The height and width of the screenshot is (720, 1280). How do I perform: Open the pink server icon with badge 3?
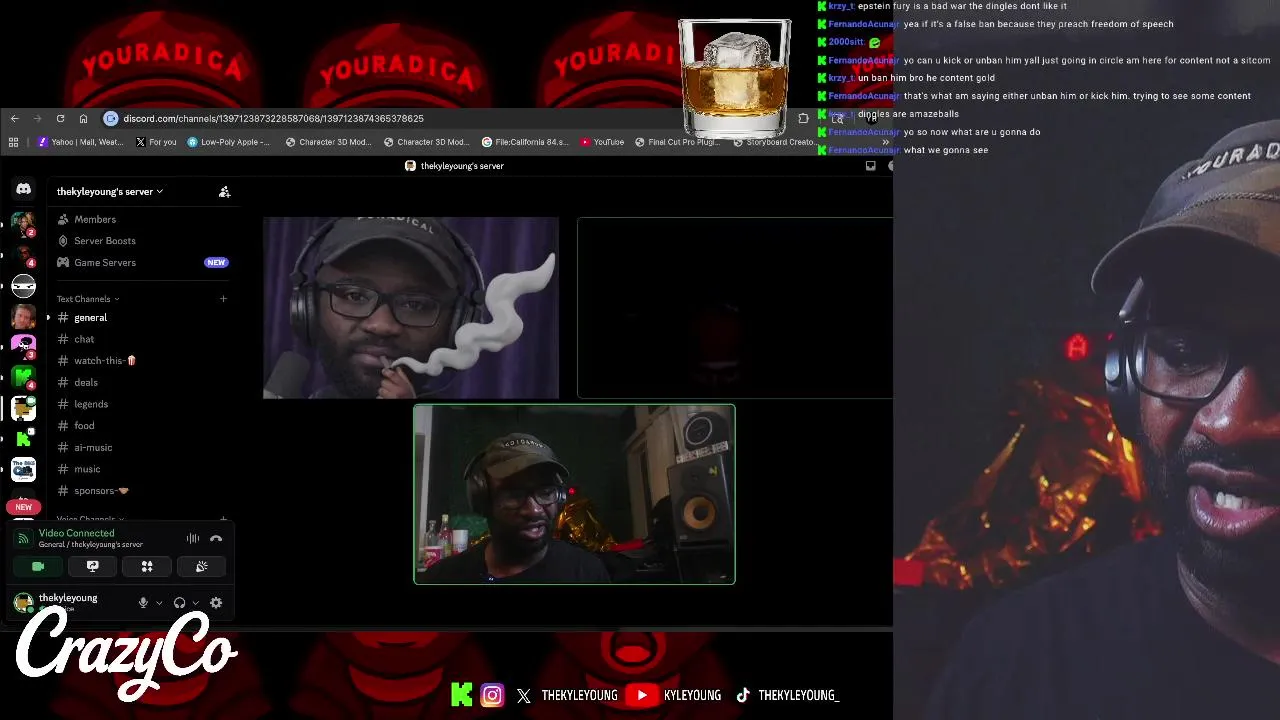pos(23,346)
